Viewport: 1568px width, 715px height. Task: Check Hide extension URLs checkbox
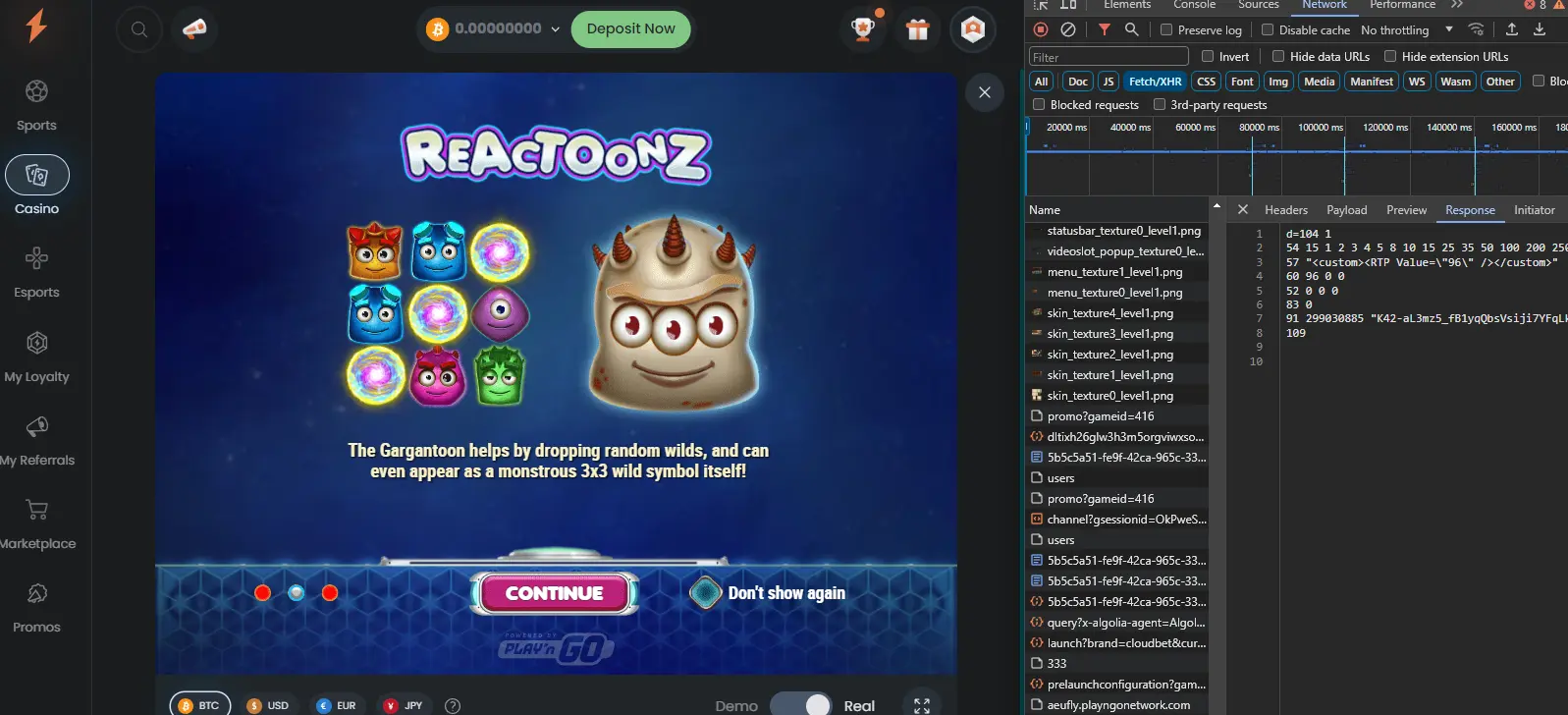tap(1390, 56)
